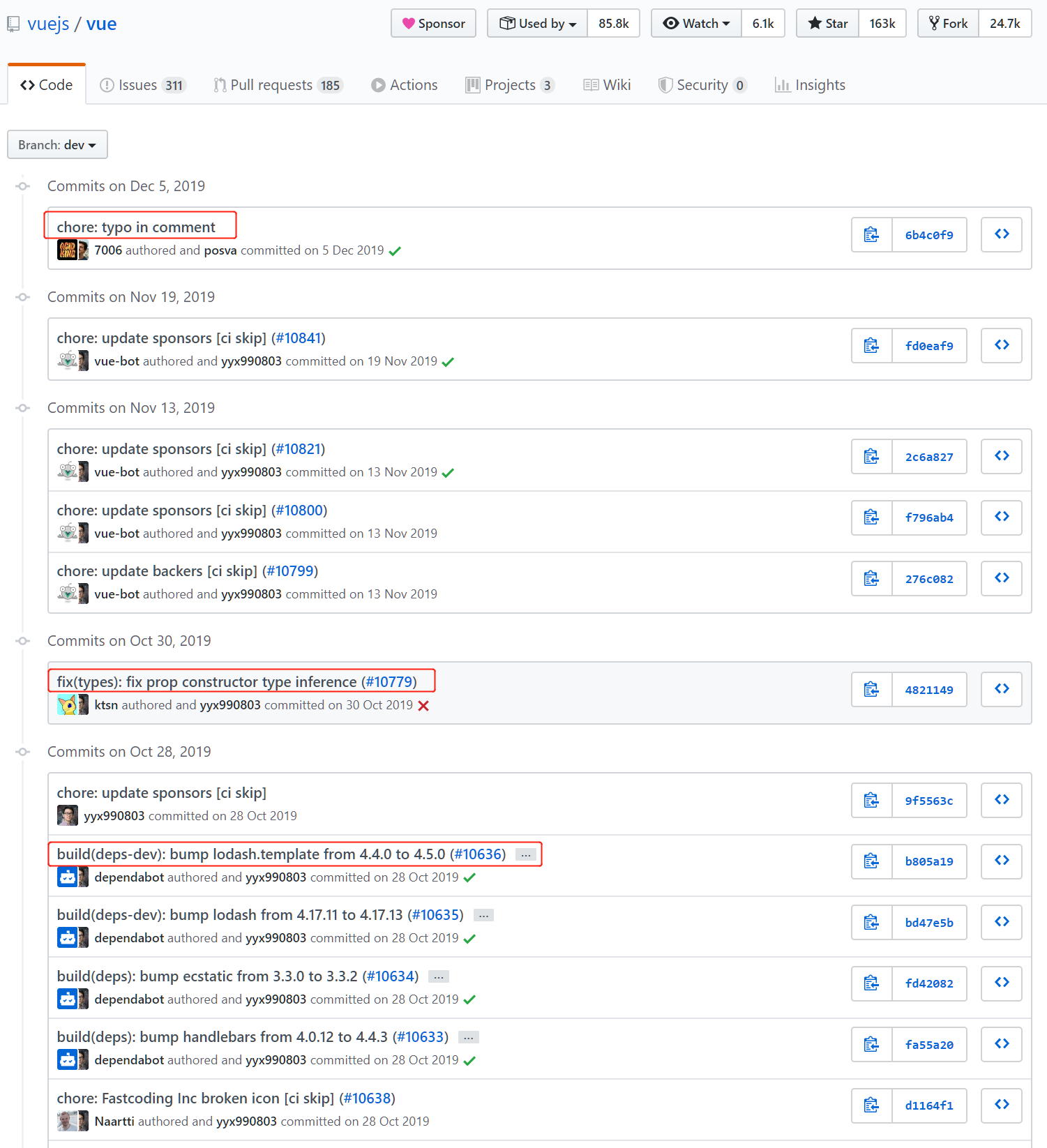Open the Pull requests tab
Viewport: 1047px width, 1148px height.
point(278,85)
